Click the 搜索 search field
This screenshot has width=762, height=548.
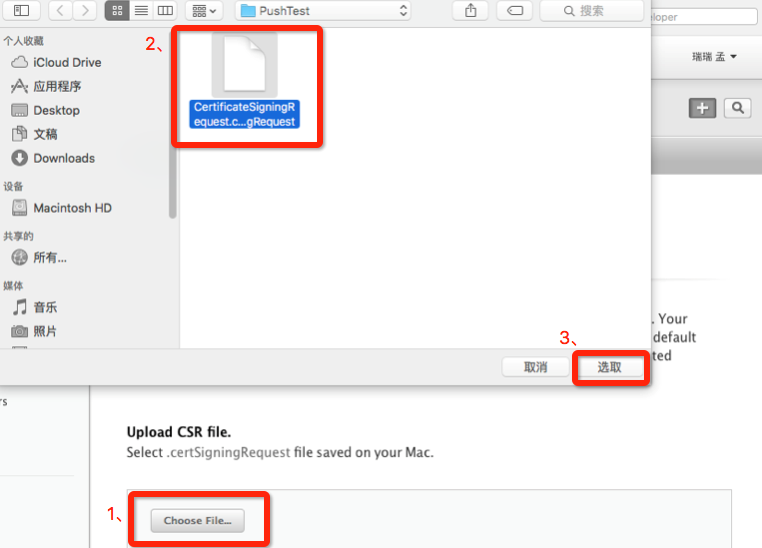click(591, 10)
